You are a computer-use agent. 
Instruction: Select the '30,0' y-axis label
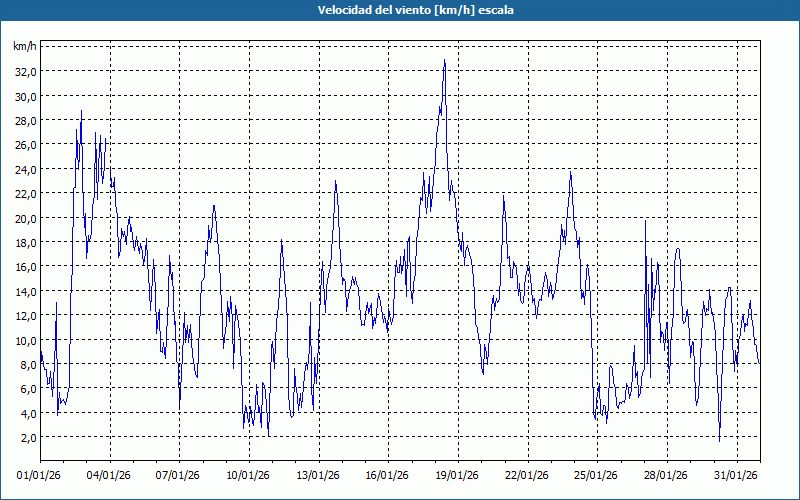[26, 96]
